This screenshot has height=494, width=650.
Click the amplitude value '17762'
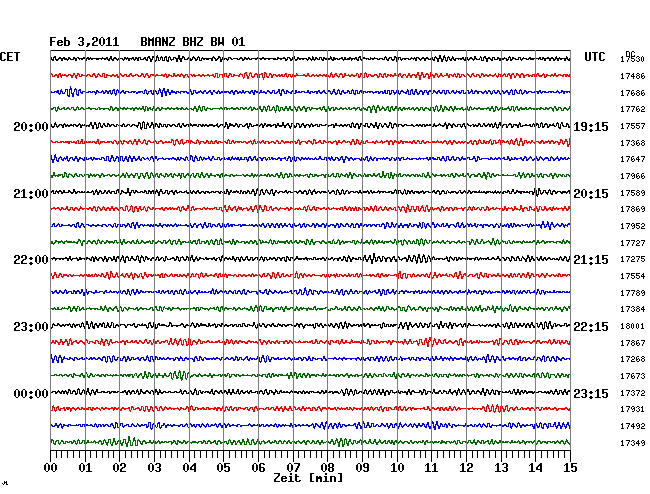point(633,109)
